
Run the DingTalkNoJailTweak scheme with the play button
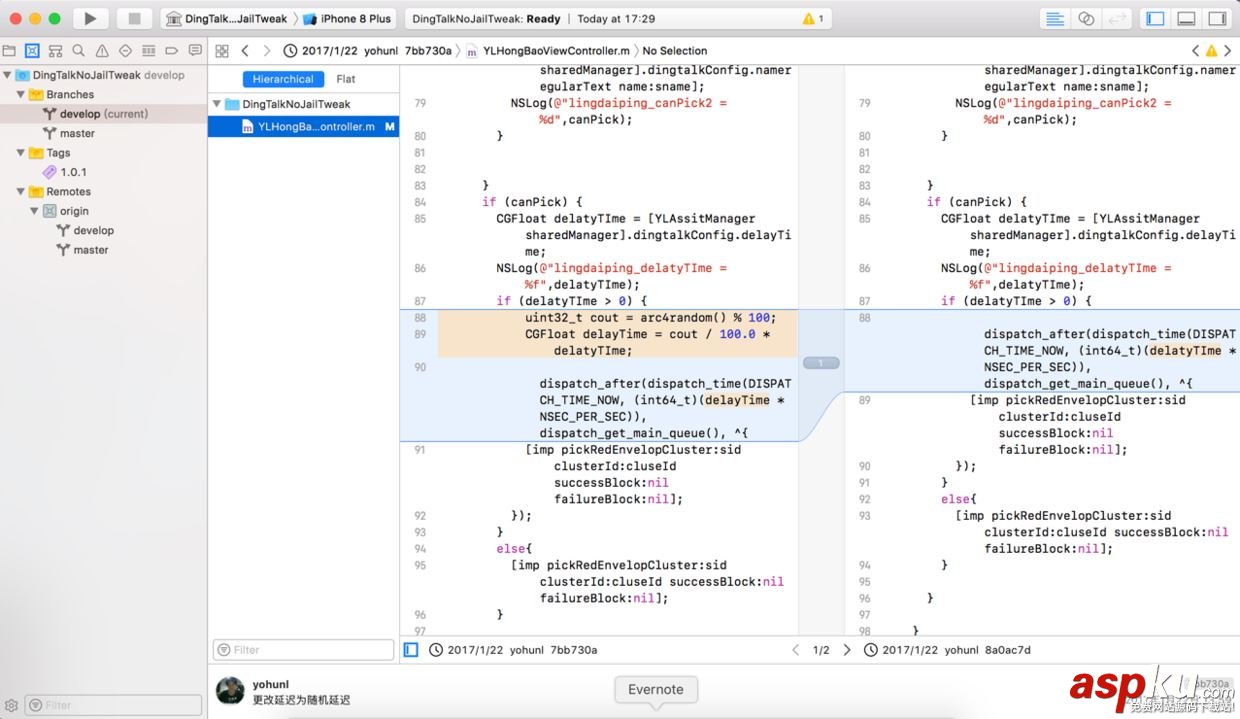[89, 17]
